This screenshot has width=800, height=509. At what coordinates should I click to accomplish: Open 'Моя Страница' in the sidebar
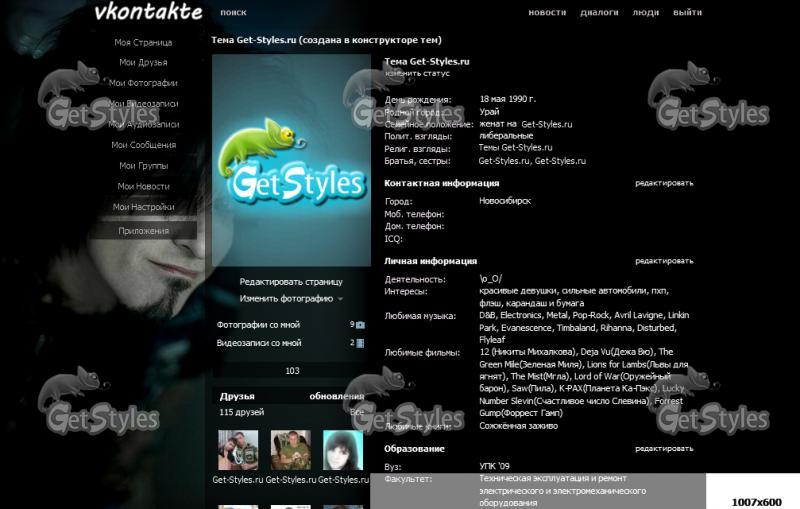click(x=143, y=43)
